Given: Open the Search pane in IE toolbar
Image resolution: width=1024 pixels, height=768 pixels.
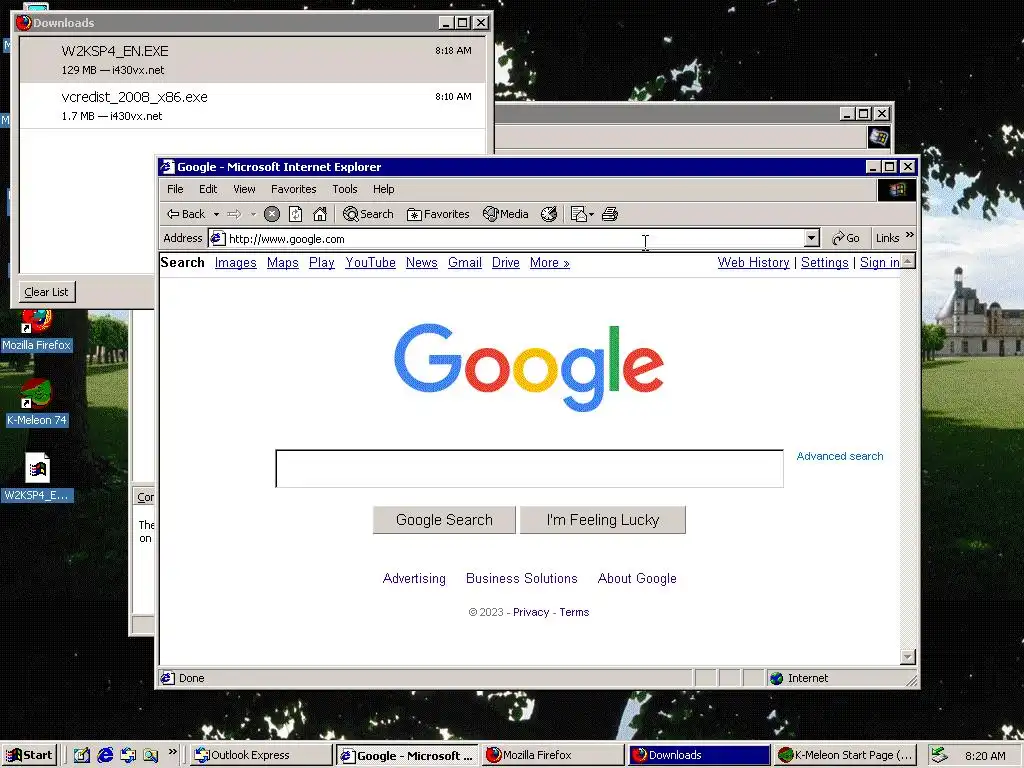Looking at the screenshot, I should click(x=368, y=214).
